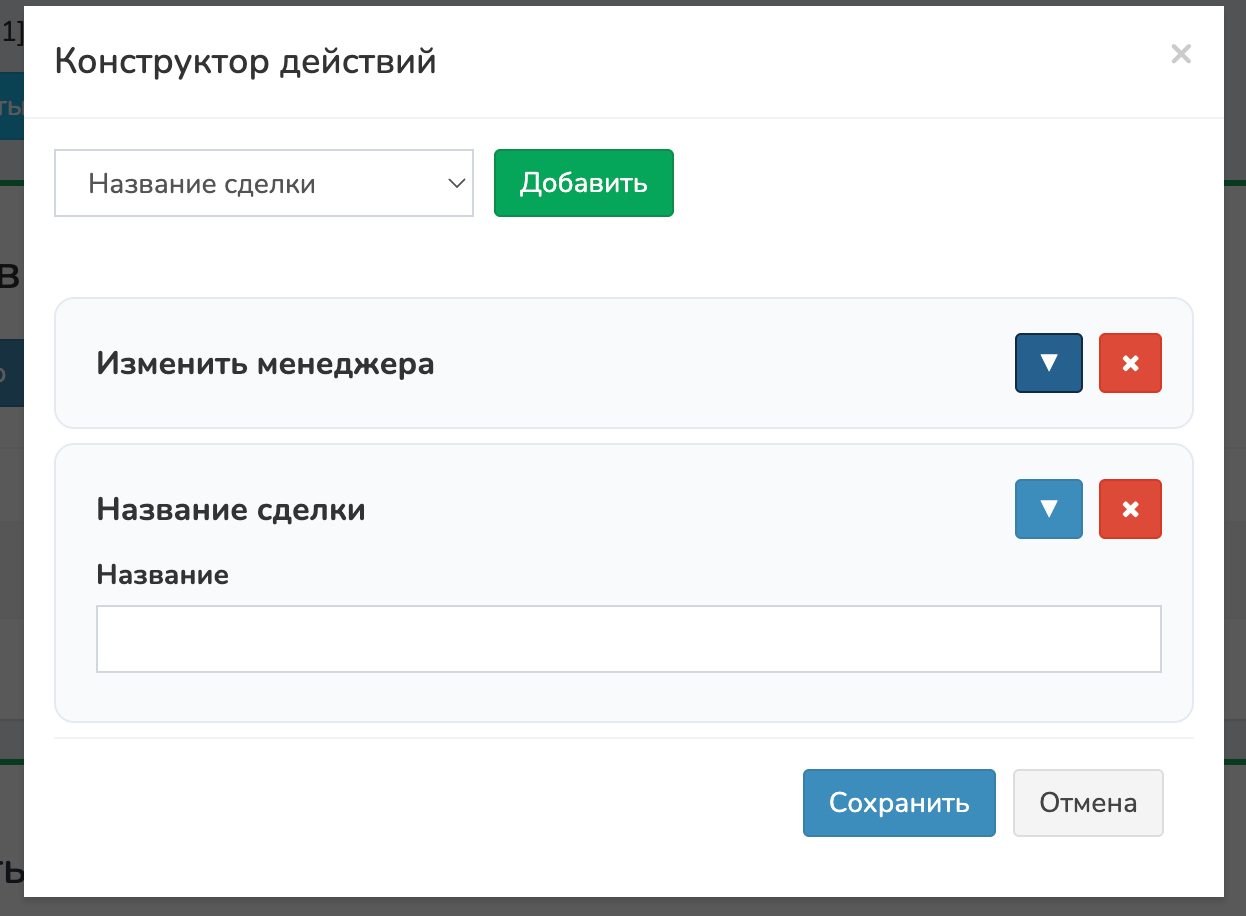Image resolution: width=1246 pixels, height=916 pixels.
Task: Move the Изменить менеджера action down
Action: click(x=1048, y=363)
